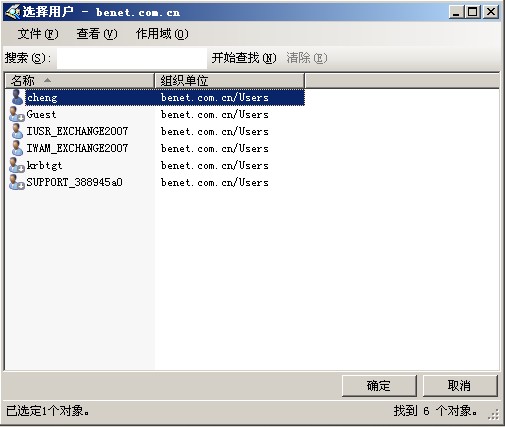Click the user icon beside cheng
The image size is (505, 427).
pos(17,97)
